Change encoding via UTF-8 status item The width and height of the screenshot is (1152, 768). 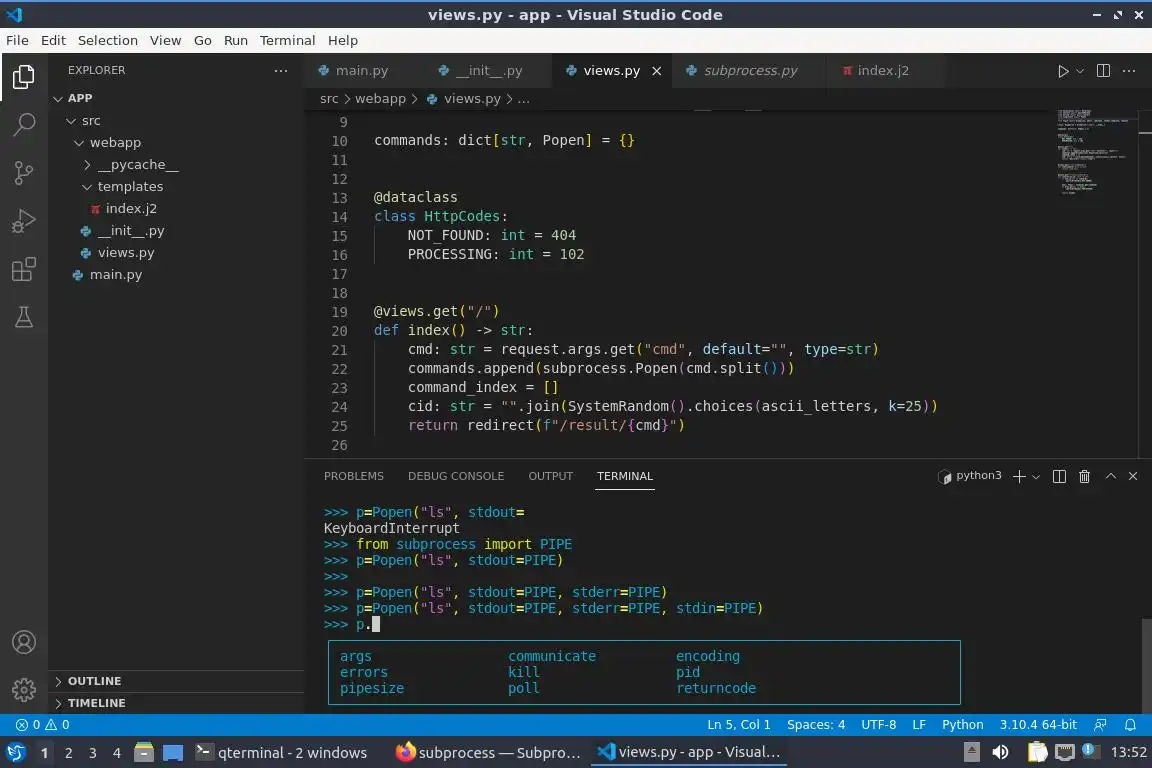pos(878,725)
